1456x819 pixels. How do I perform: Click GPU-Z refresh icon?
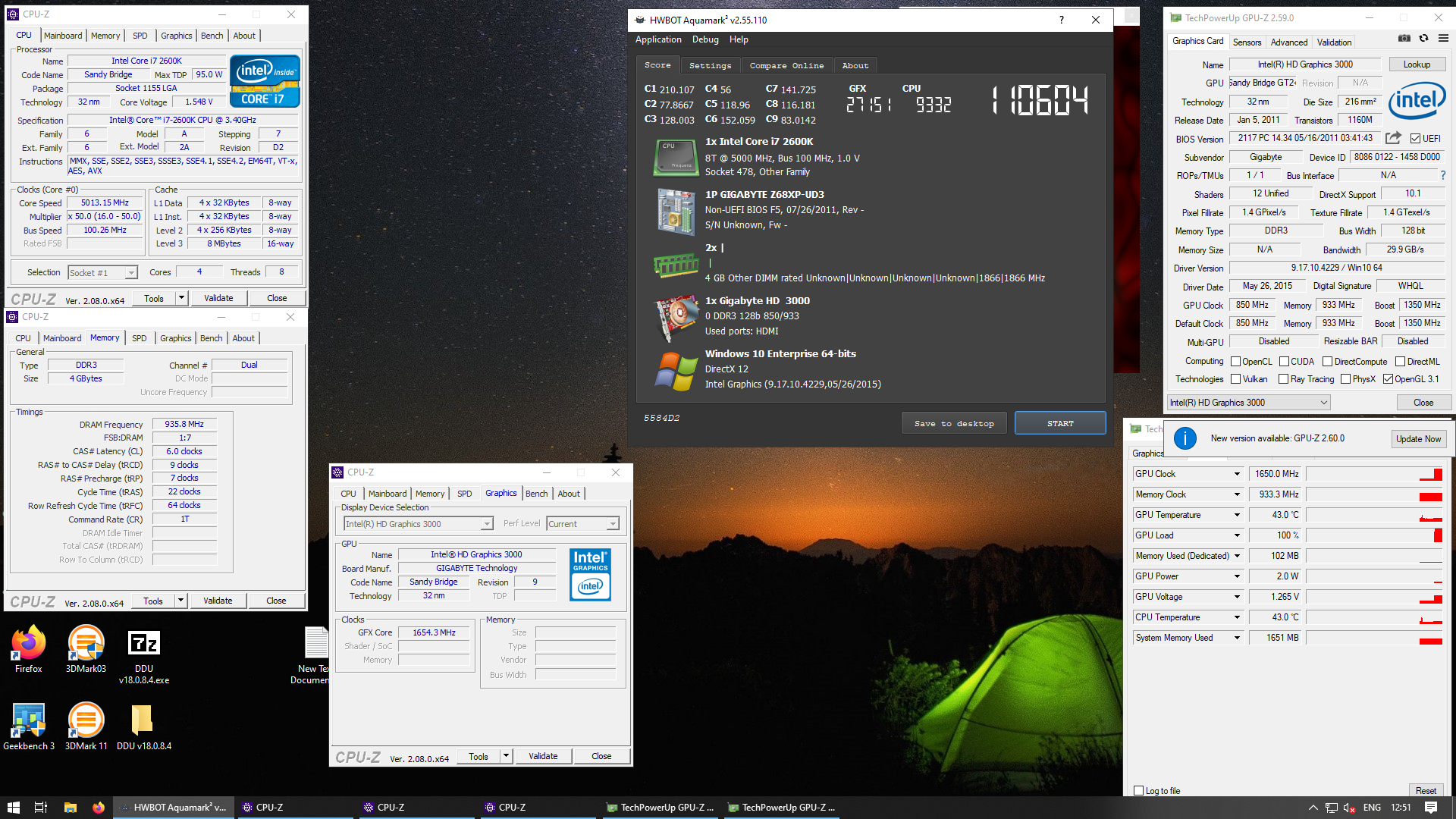pos(1423,38)
